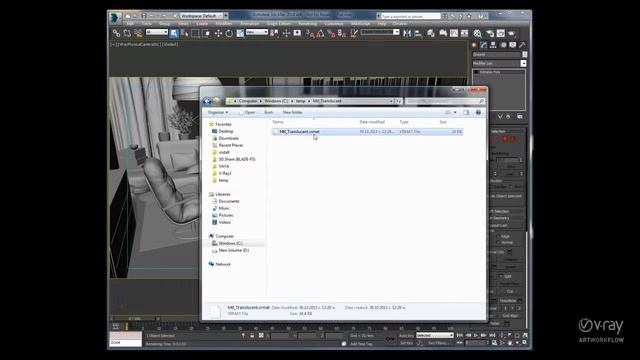This screenshot has width=640, height=360.
Task: Open the Material Editor icon
Action: coord(478,33)
